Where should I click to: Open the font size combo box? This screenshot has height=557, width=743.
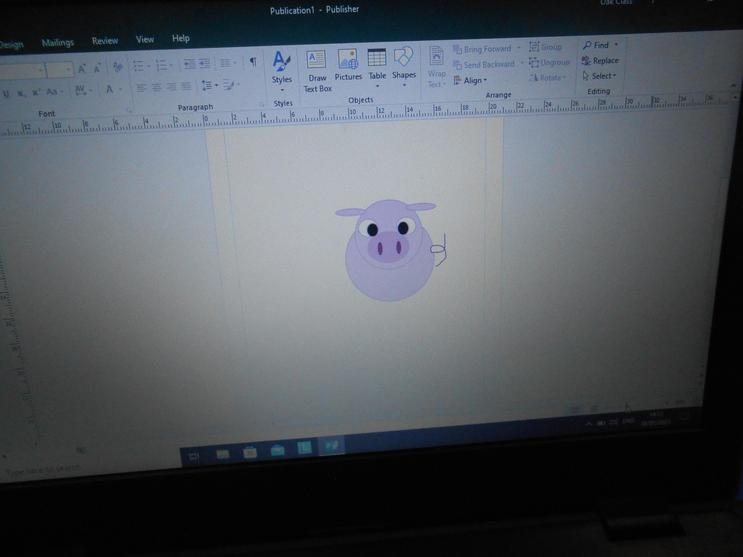(60, 70)
